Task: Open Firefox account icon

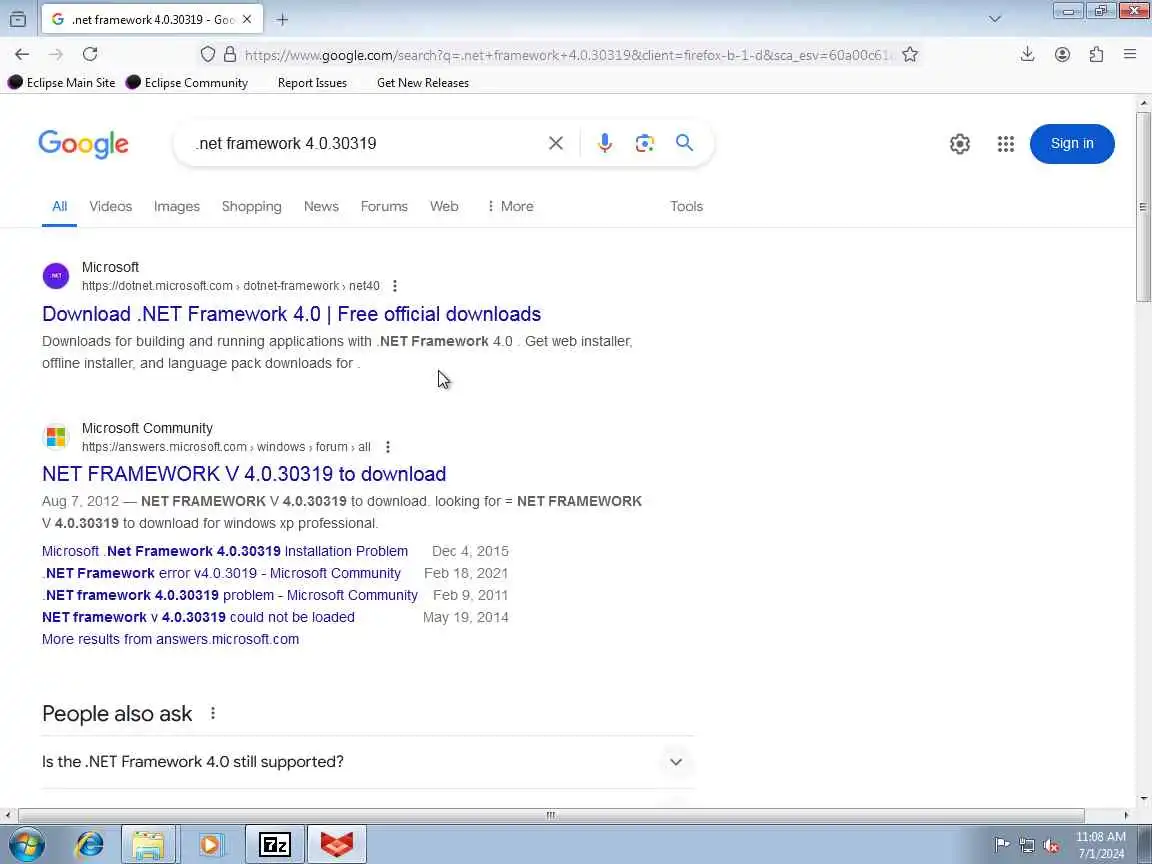Action: tap(1062, 54)
